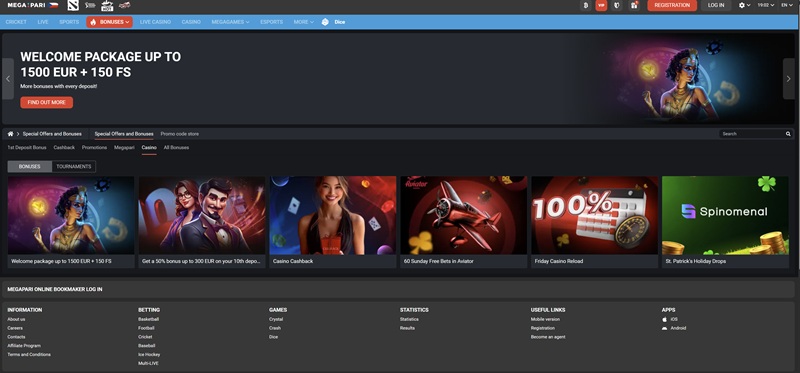800x373 pixels.
Task: Open the EN language dropdown
Action: pyautogui.click(x=787, y=5)
